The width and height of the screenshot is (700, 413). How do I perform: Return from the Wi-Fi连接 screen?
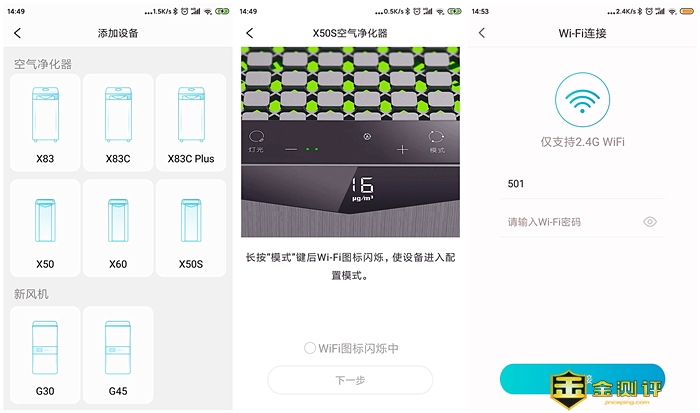pos(482,33)
